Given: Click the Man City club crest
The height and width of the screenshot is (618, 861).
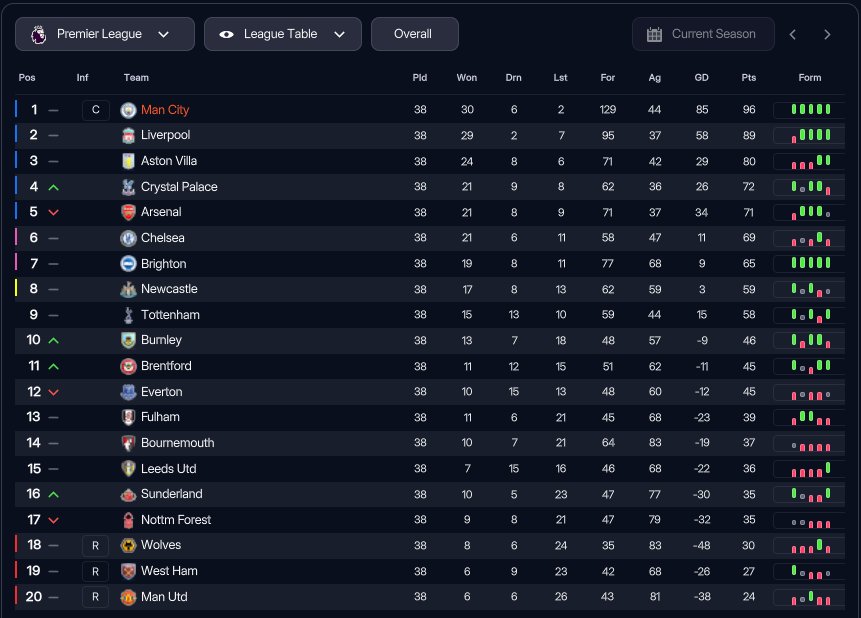Looking at the screenshot, I should coord(128,110).
